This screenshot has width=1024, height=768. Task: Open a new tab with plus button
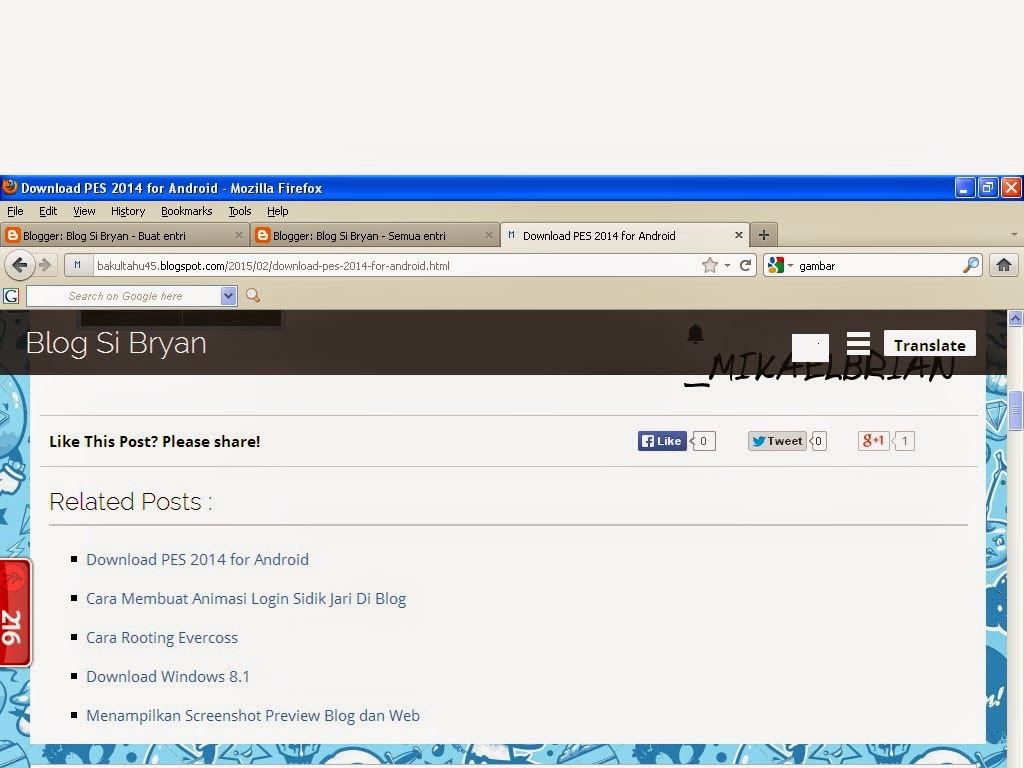click(x=763, y=235)
